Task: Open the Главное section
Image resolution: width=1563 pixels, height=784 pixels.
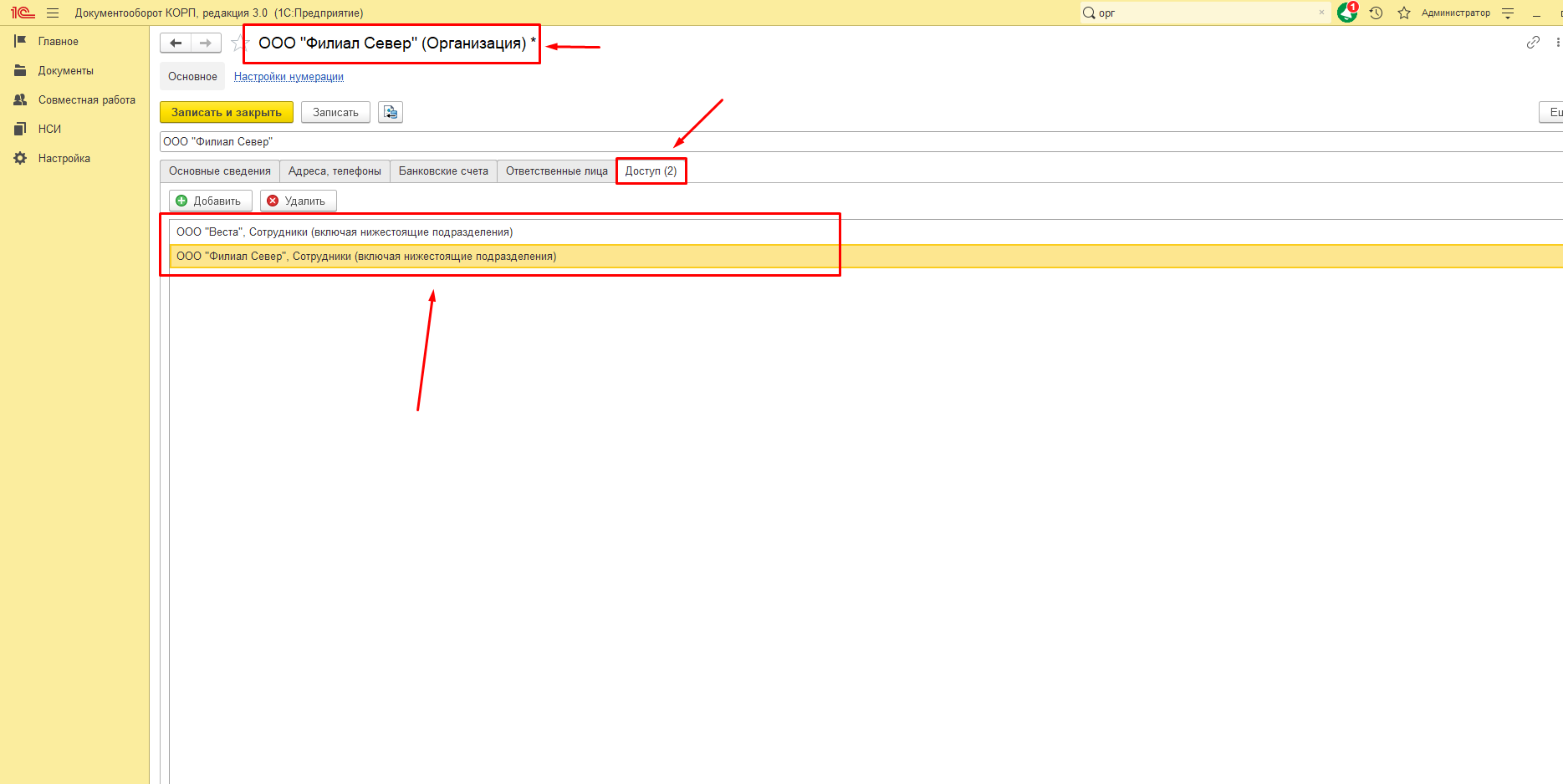Action: tap(58, 41)
